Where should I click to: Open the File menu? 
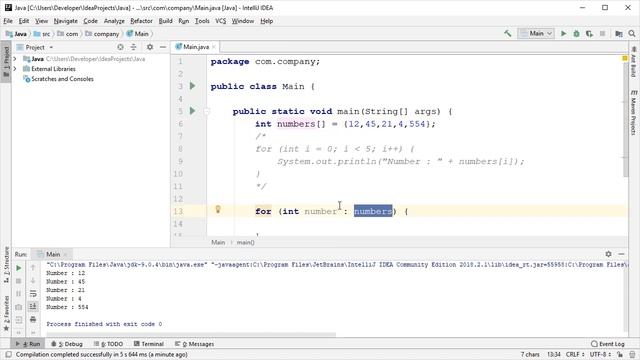(8, 21)
